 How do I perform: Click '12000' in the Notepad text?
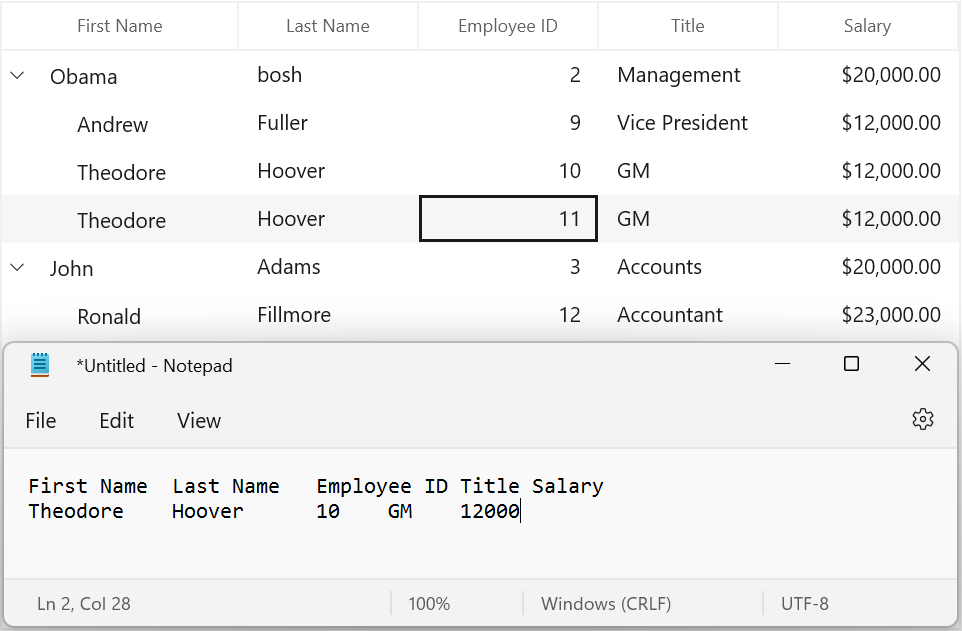490,511
